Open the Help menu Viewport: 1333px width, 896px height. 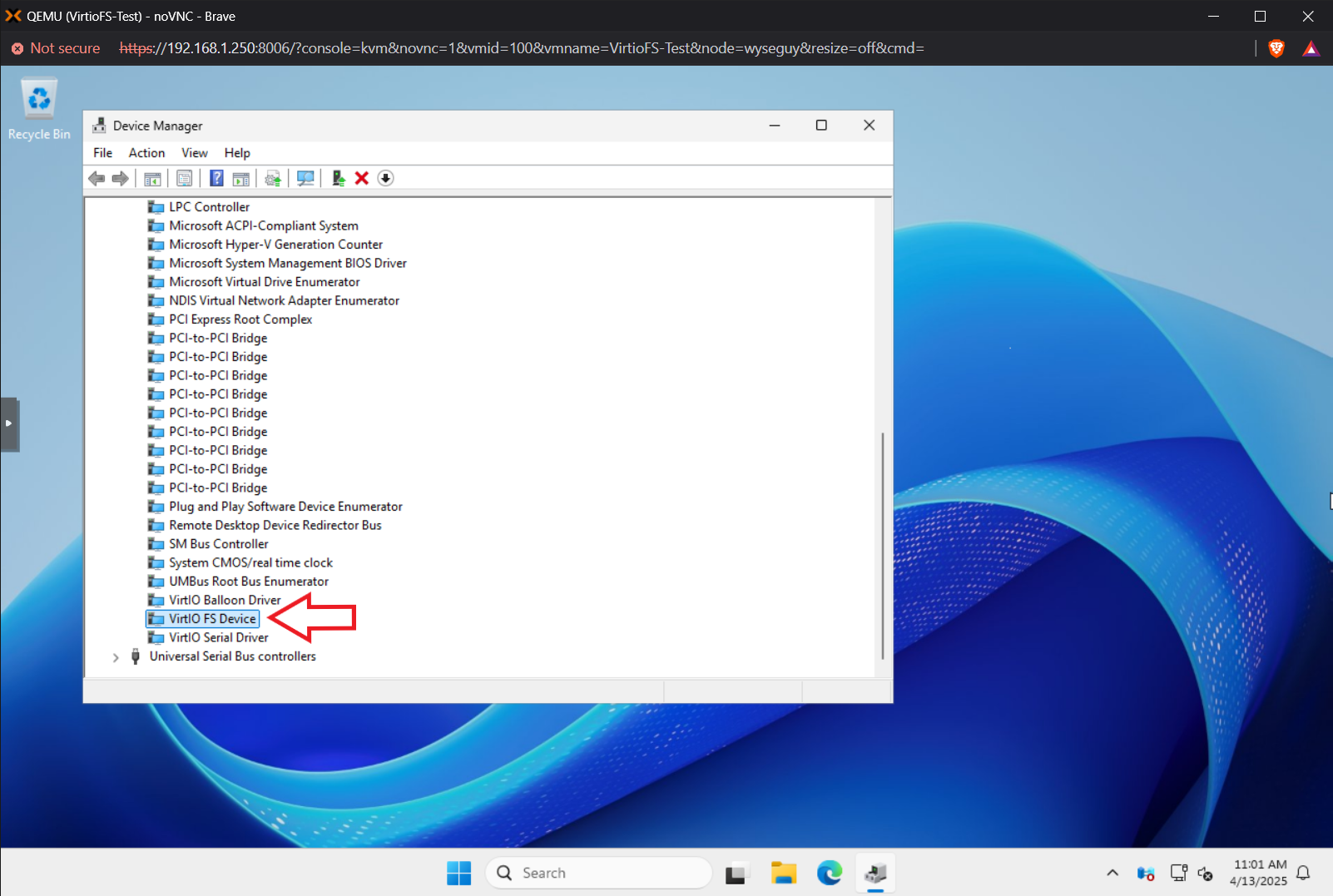[x=237, y=153]
